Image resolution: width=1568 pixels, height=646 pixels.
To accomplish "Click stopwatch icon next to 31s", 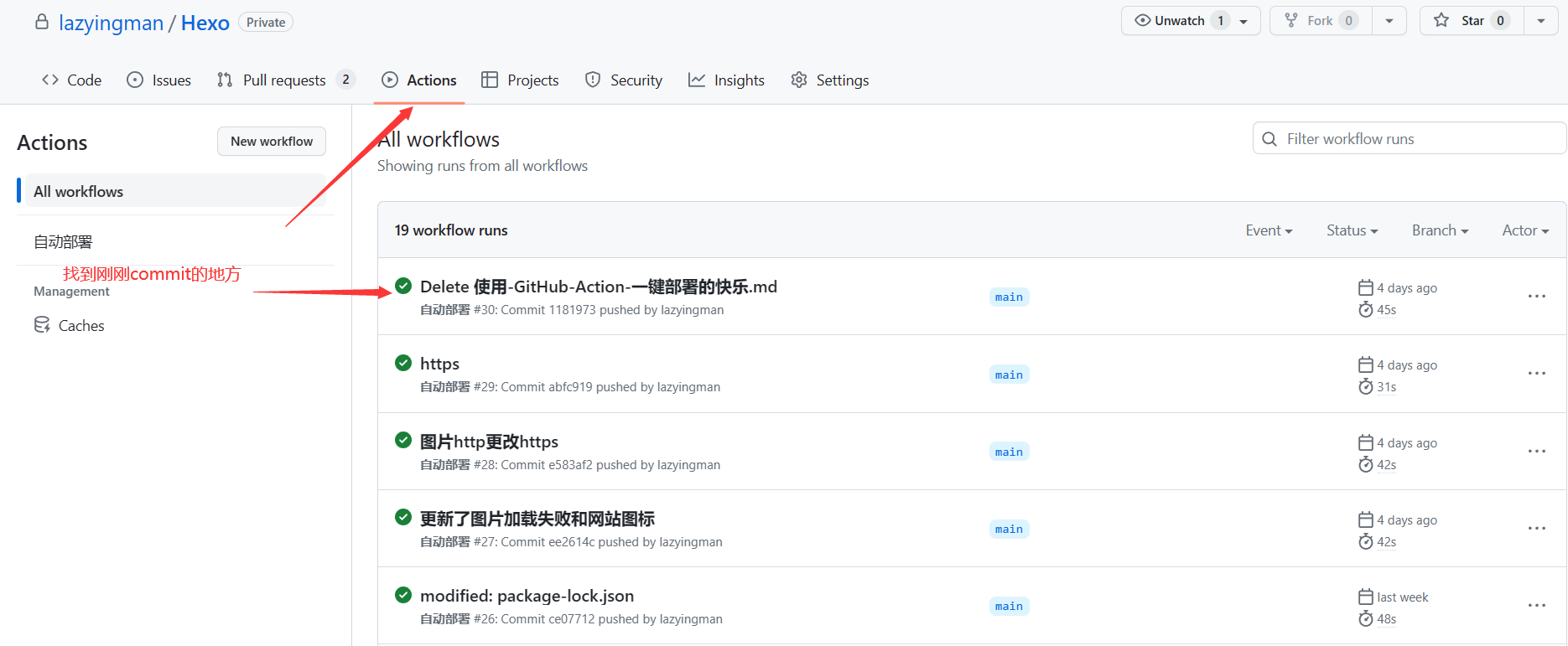I will click(x=1366, y=387).
